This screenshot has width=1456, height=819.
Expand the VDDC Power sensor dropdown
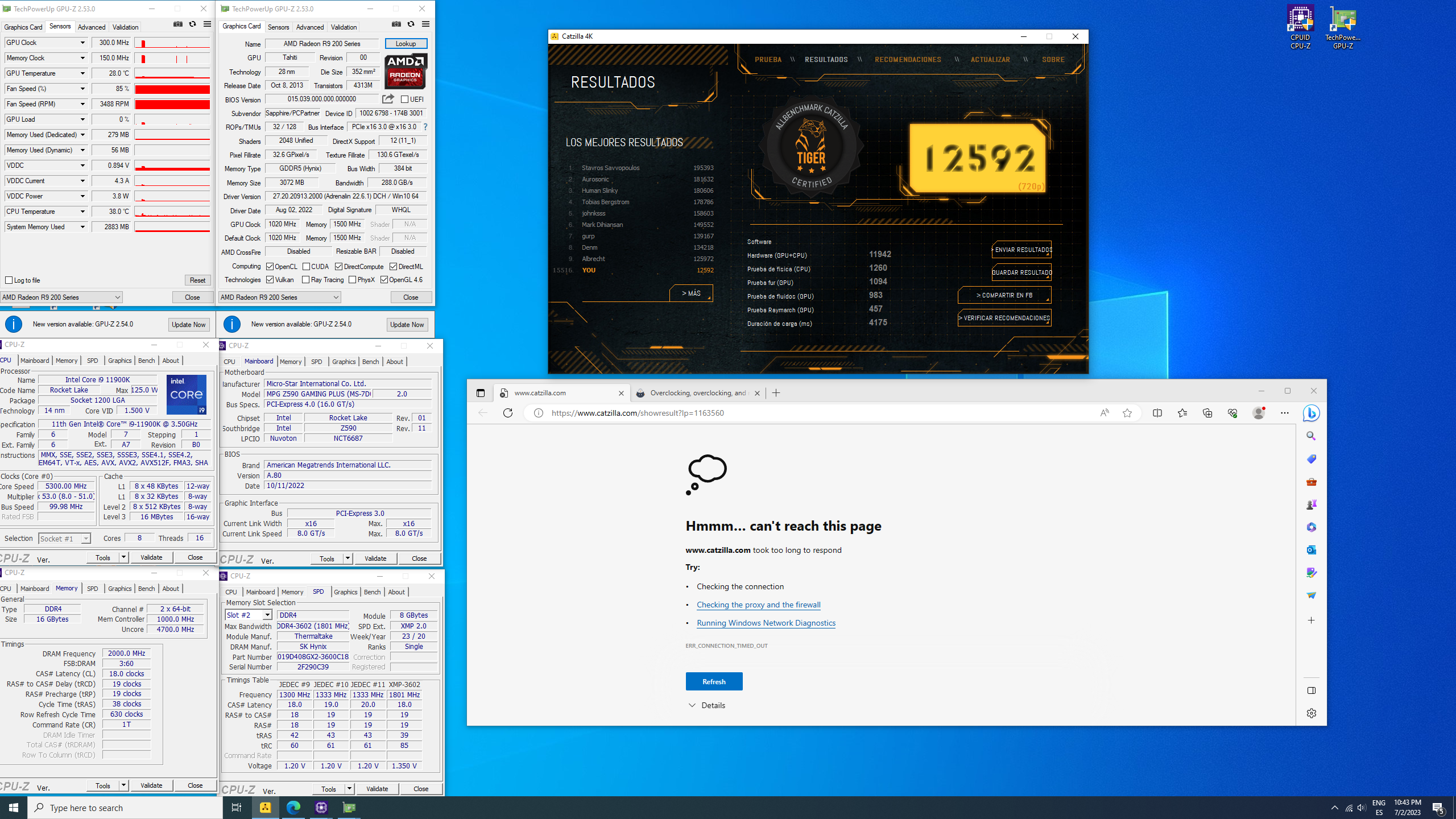(x=82, y=196)
